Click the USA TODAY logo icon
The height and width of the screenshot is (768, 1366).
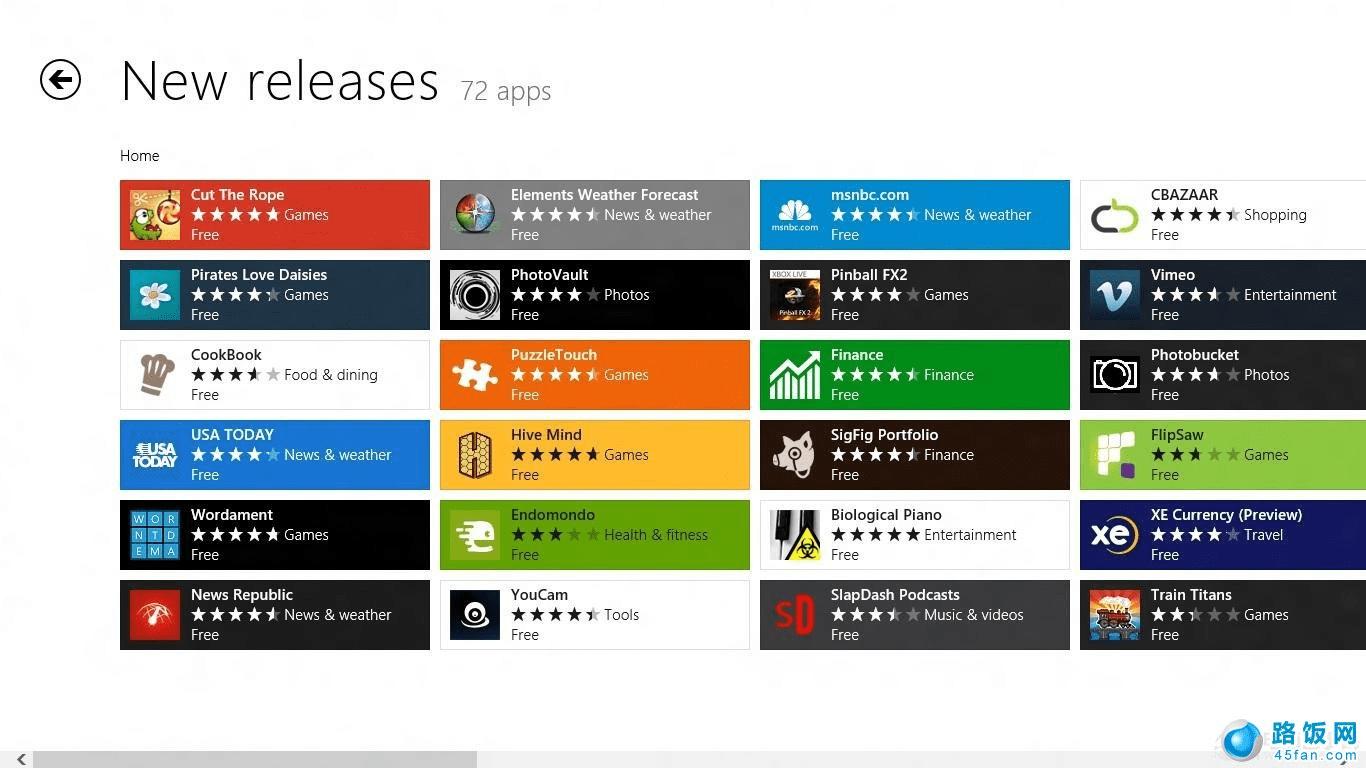pos(155,454)
